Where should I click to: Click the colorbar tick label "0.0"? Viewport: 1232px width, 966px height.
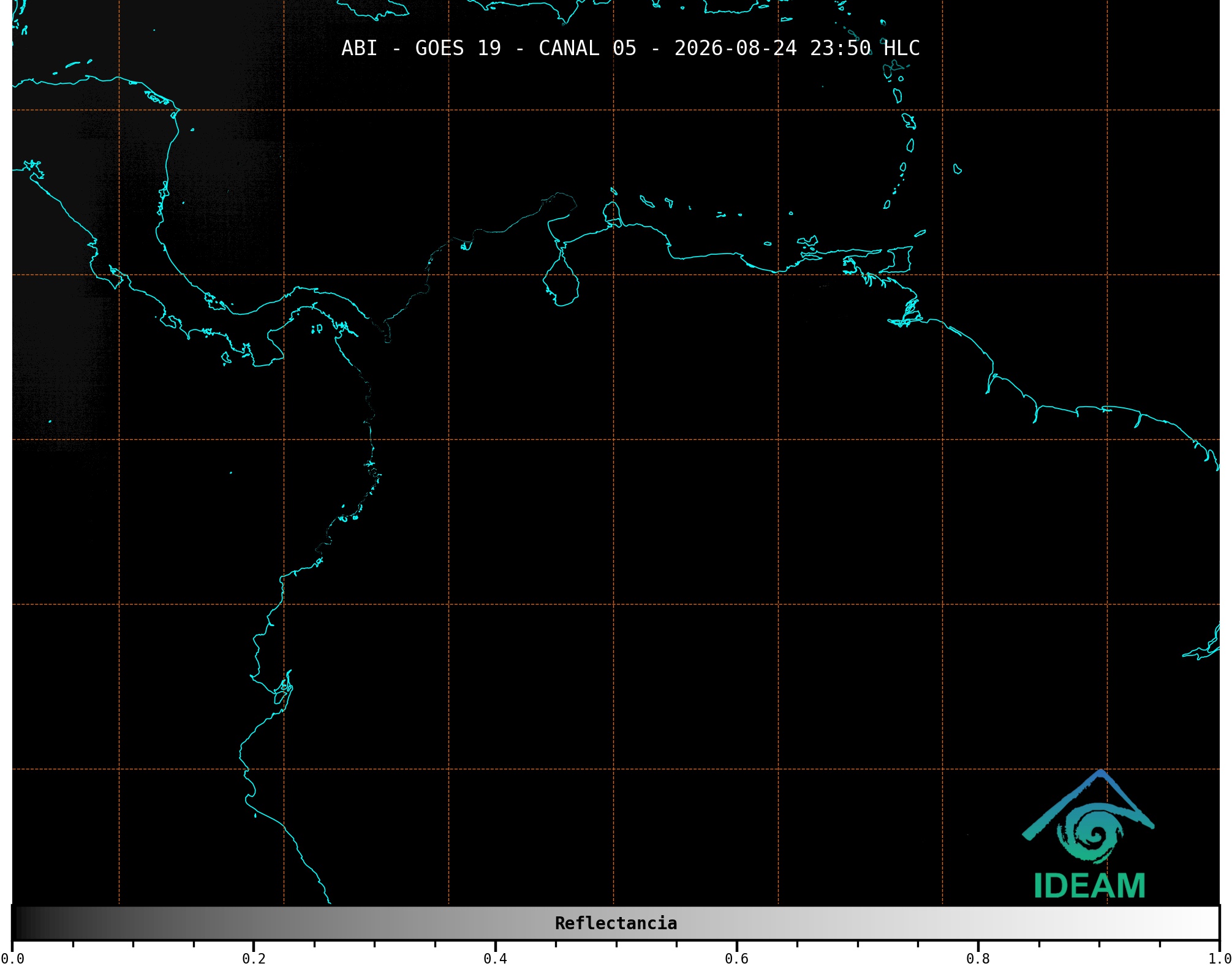tap(13, 959)
